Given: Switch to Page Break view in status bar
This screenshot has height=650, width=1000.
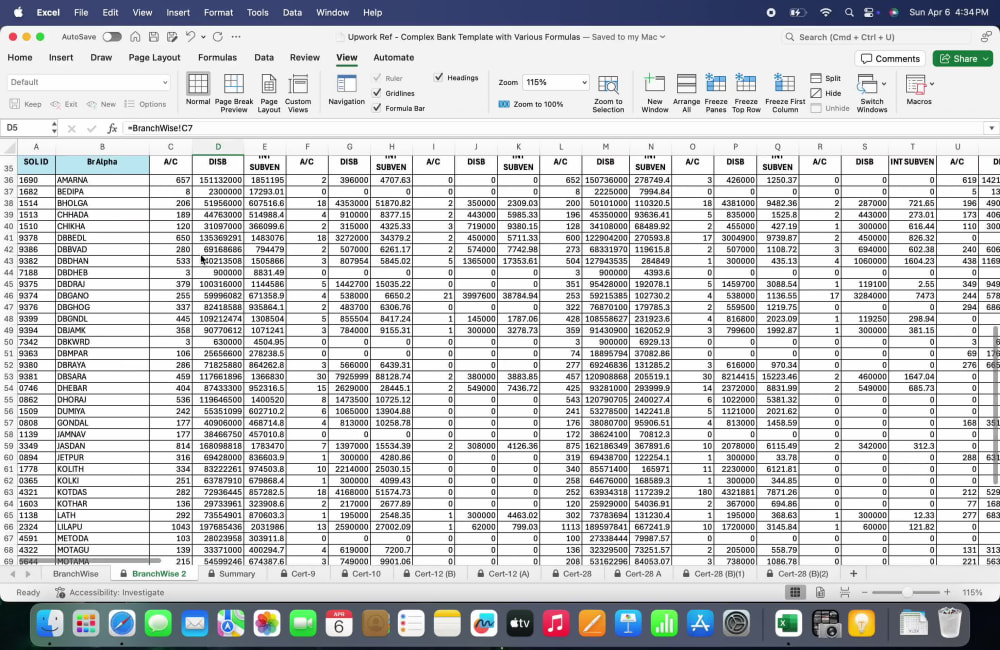Looking at the screenshot, I should 845,593.
